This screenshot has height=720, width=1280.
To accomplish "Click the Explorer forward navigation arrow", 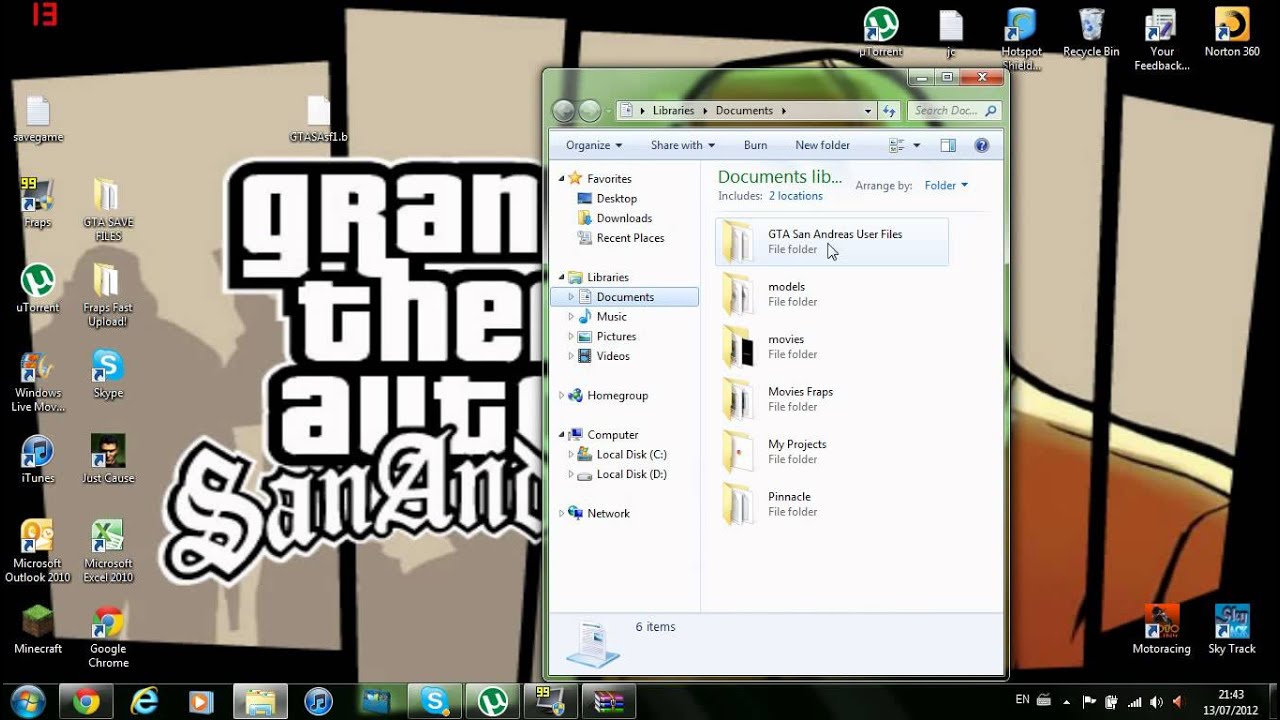I will (590, 111).
